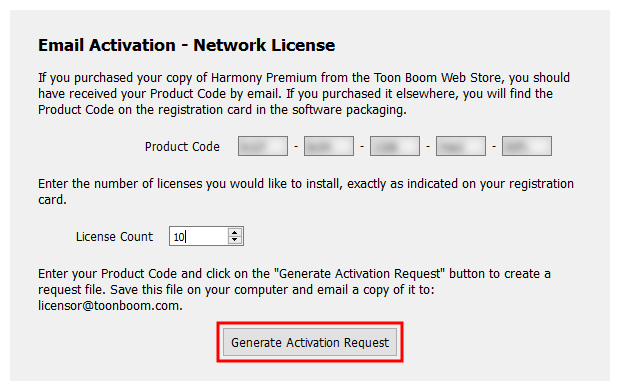This screenshot has width=620, height=391.
Task: Click the licensor@toonboom.com email address
Action: point(110,306)
